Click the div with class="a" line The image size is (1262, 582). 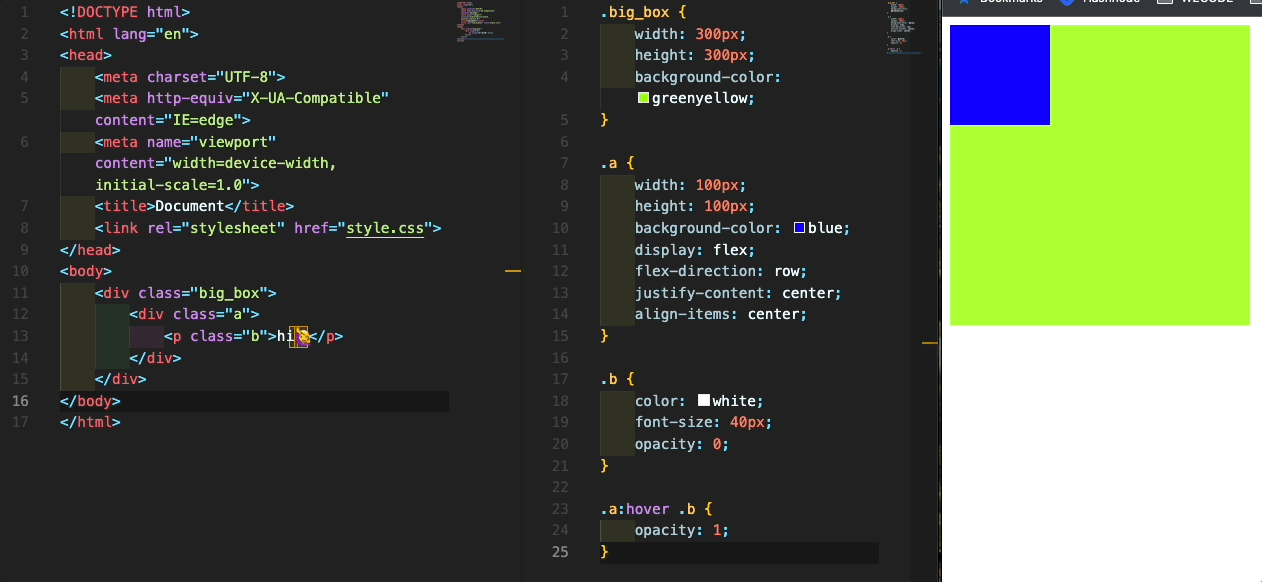[195, 315]
